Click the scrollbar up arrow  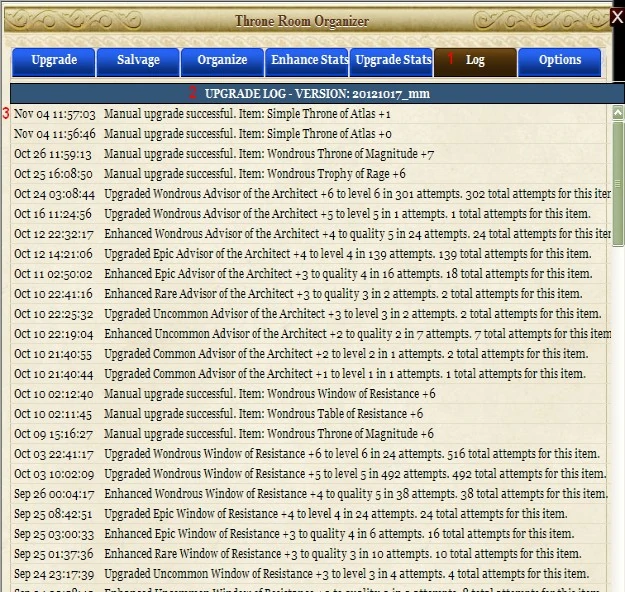(618, 113)
